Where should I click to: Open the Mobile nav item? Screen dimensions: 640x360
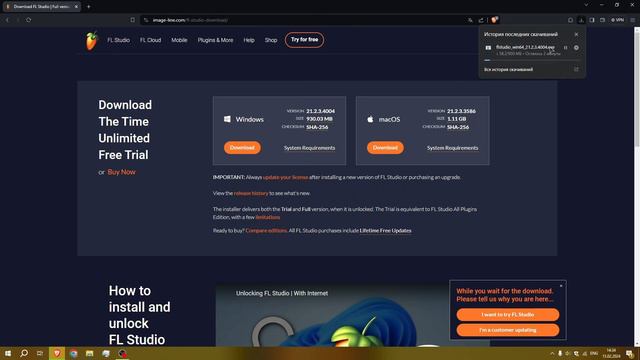coord(179,40)
